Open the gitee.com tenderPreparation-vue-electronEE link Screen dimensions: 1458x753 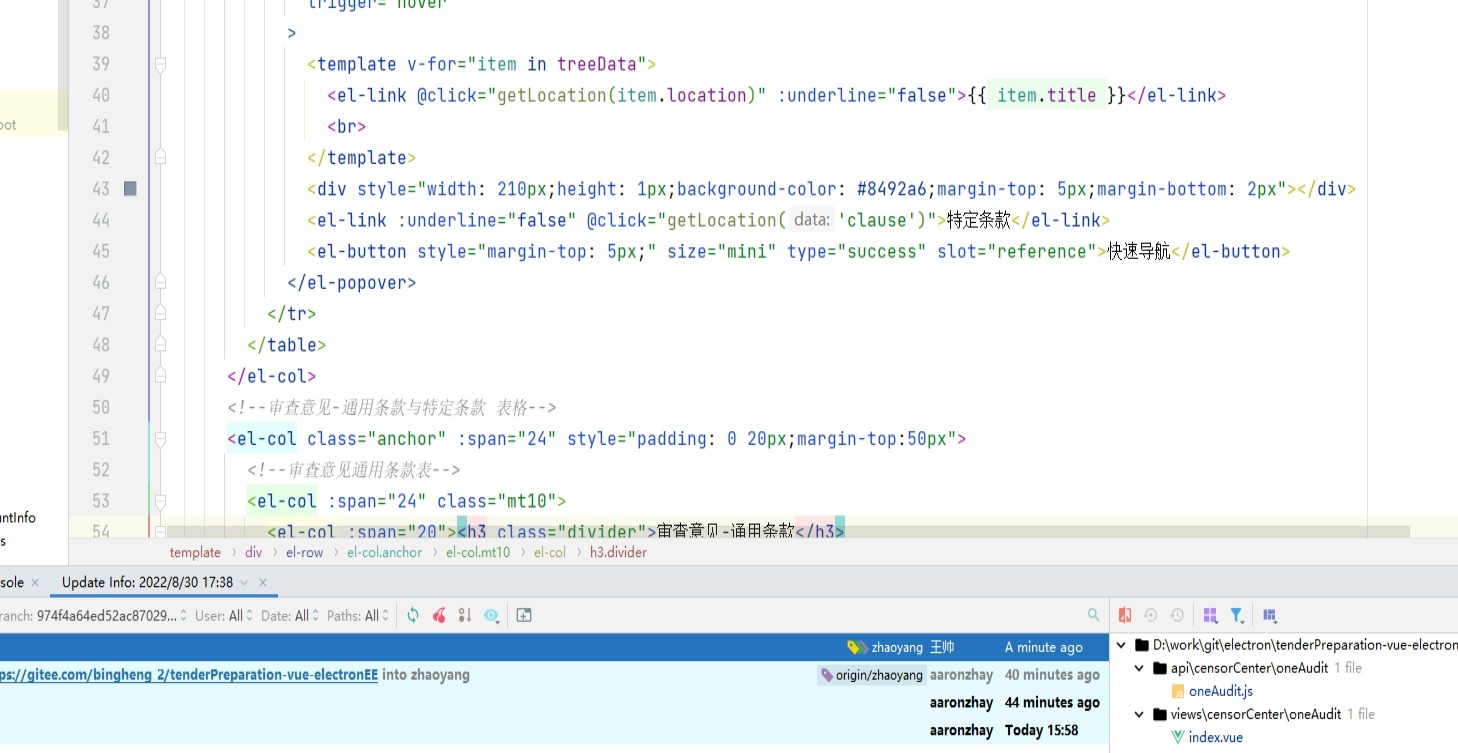coord(189,675)
